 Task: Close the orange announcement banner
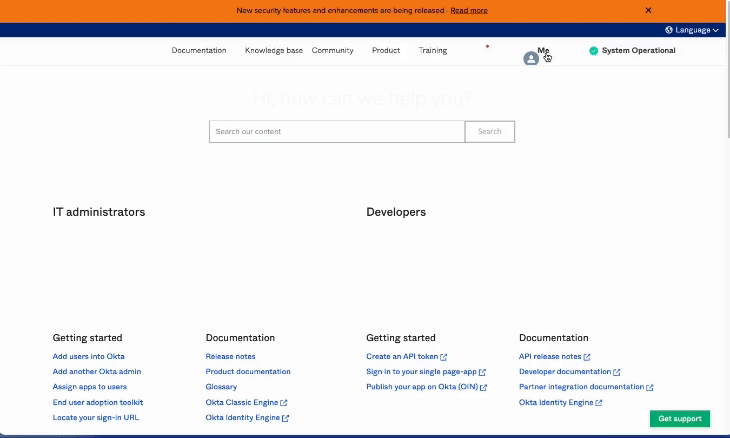pyautogui.click(x=648, y=10)
